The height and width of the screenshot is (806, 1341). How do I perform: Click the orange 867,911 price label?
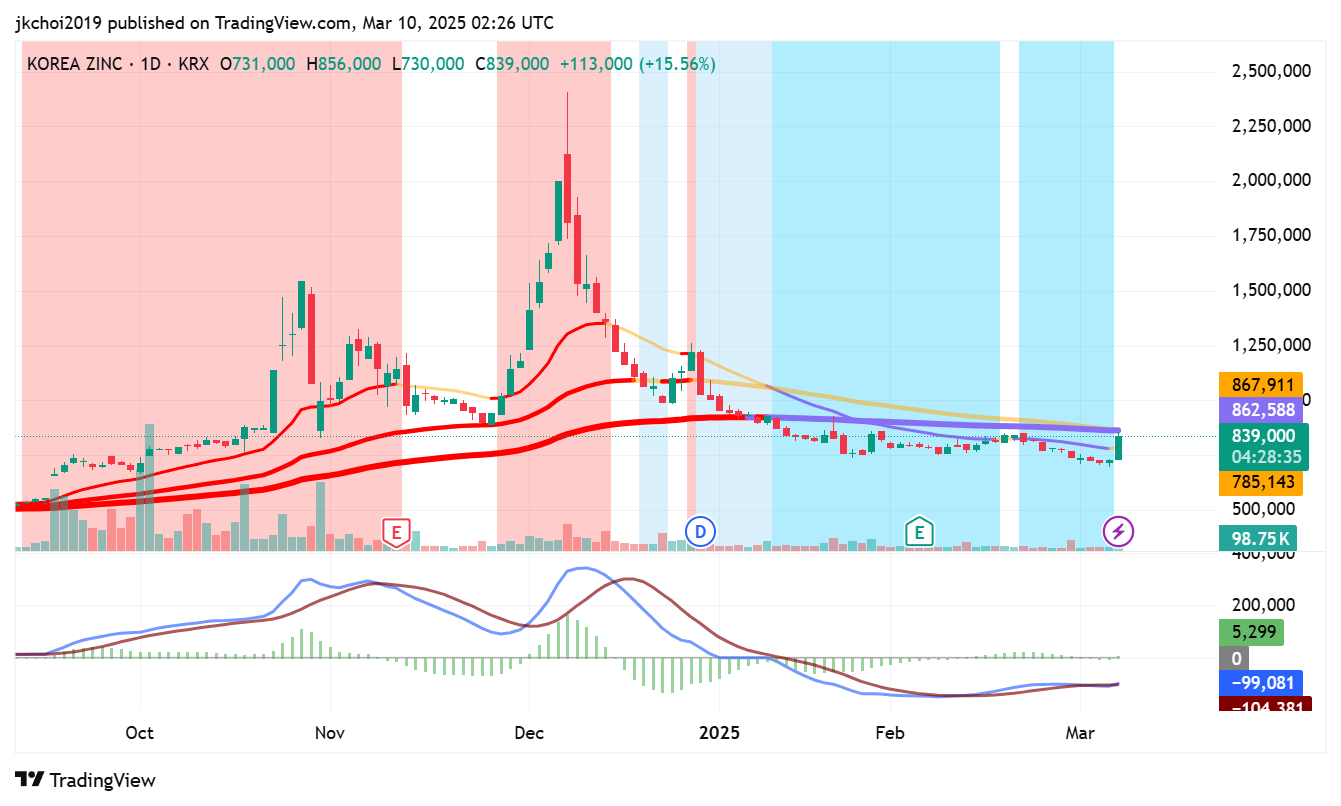pos(1259,384)
